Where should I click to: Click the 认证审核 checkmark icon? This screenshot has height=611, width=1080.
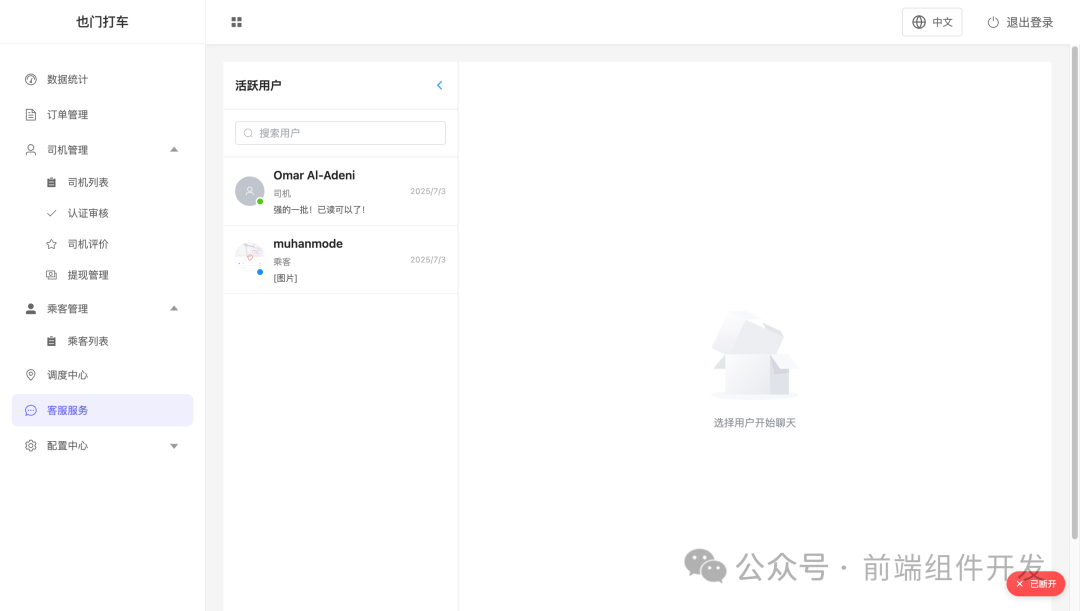(52, 213)
